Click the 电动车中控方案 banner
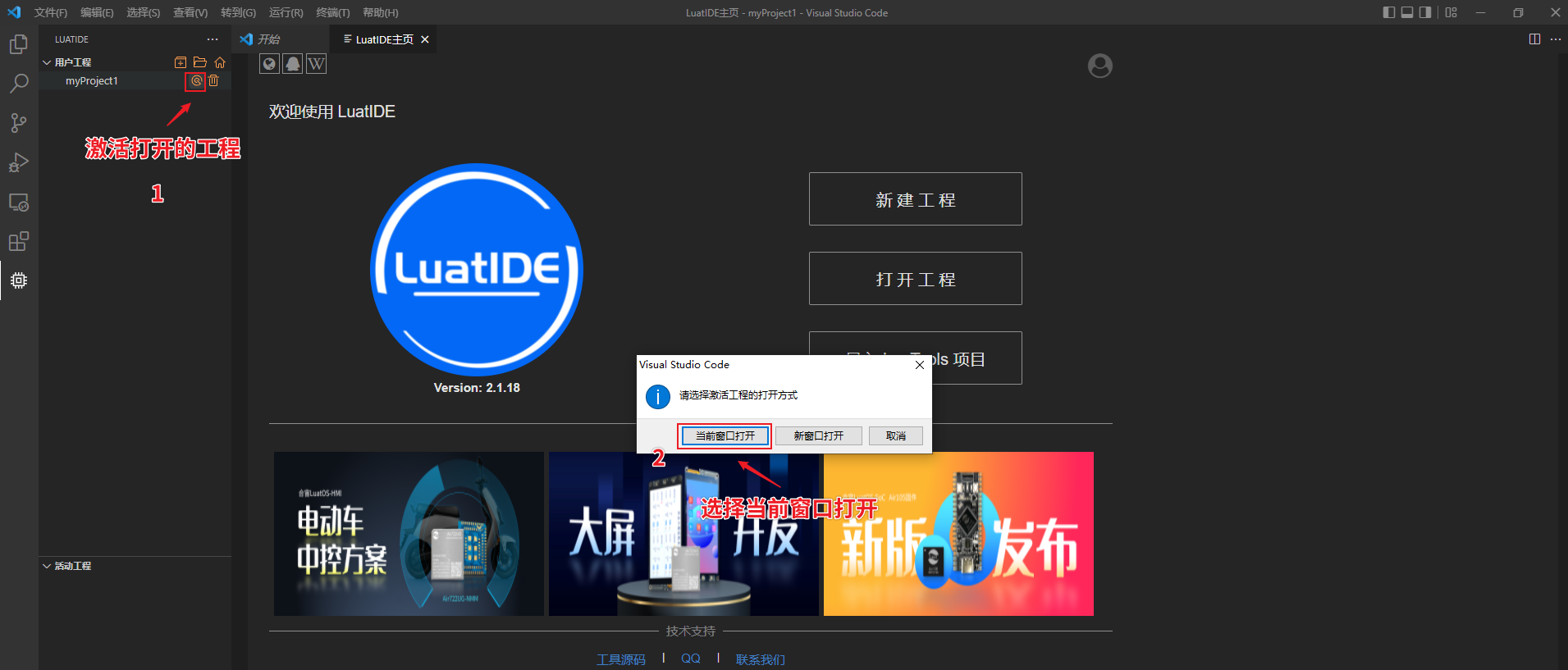Image resolution: width=1568 pixels, height=670 pixels. [409, 534]
